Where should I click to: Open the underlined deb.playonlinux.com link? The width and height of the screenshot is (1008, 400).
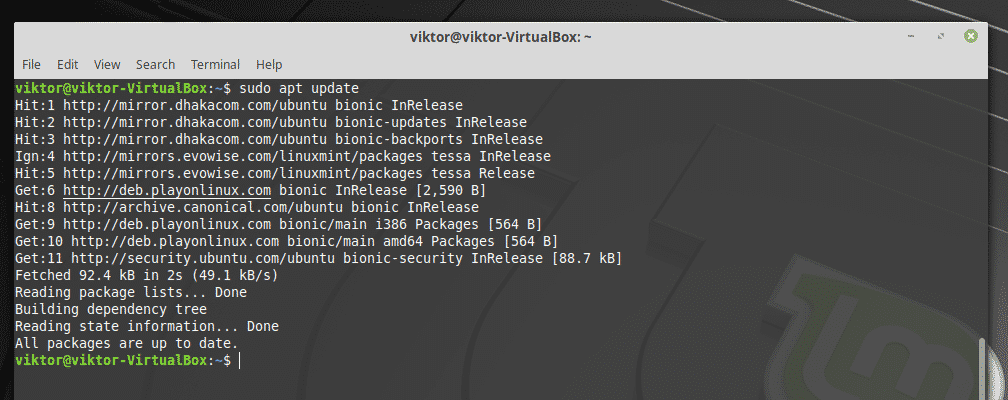(167, 190)
